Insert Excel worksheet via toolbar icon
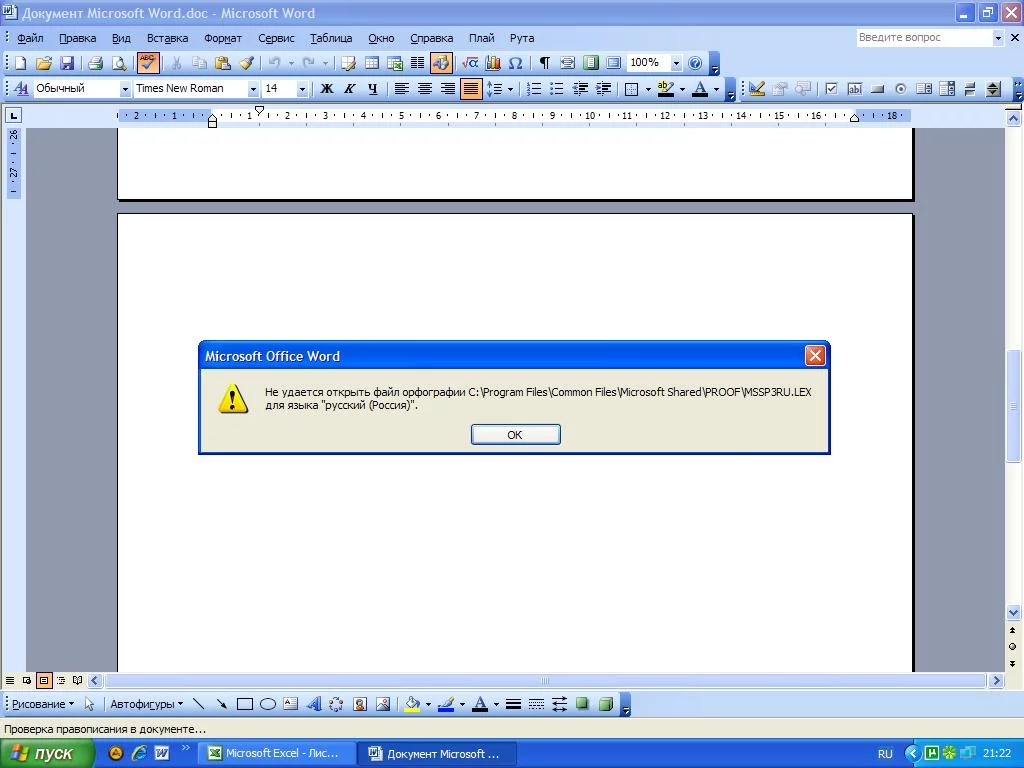The width and height of the screenshot is (1024, 768). click(x=395, y=63)
